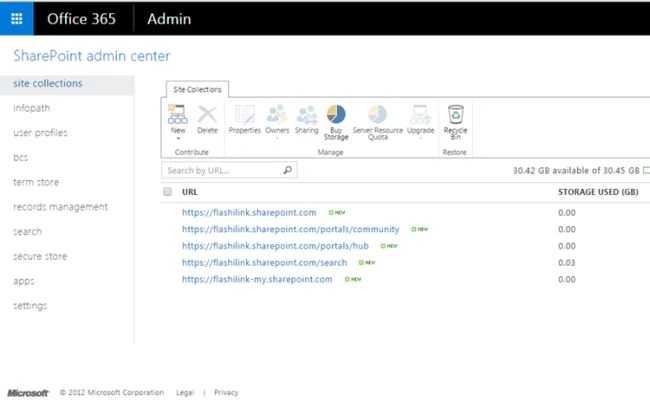Click the New site collection icon

coord(177,114)
